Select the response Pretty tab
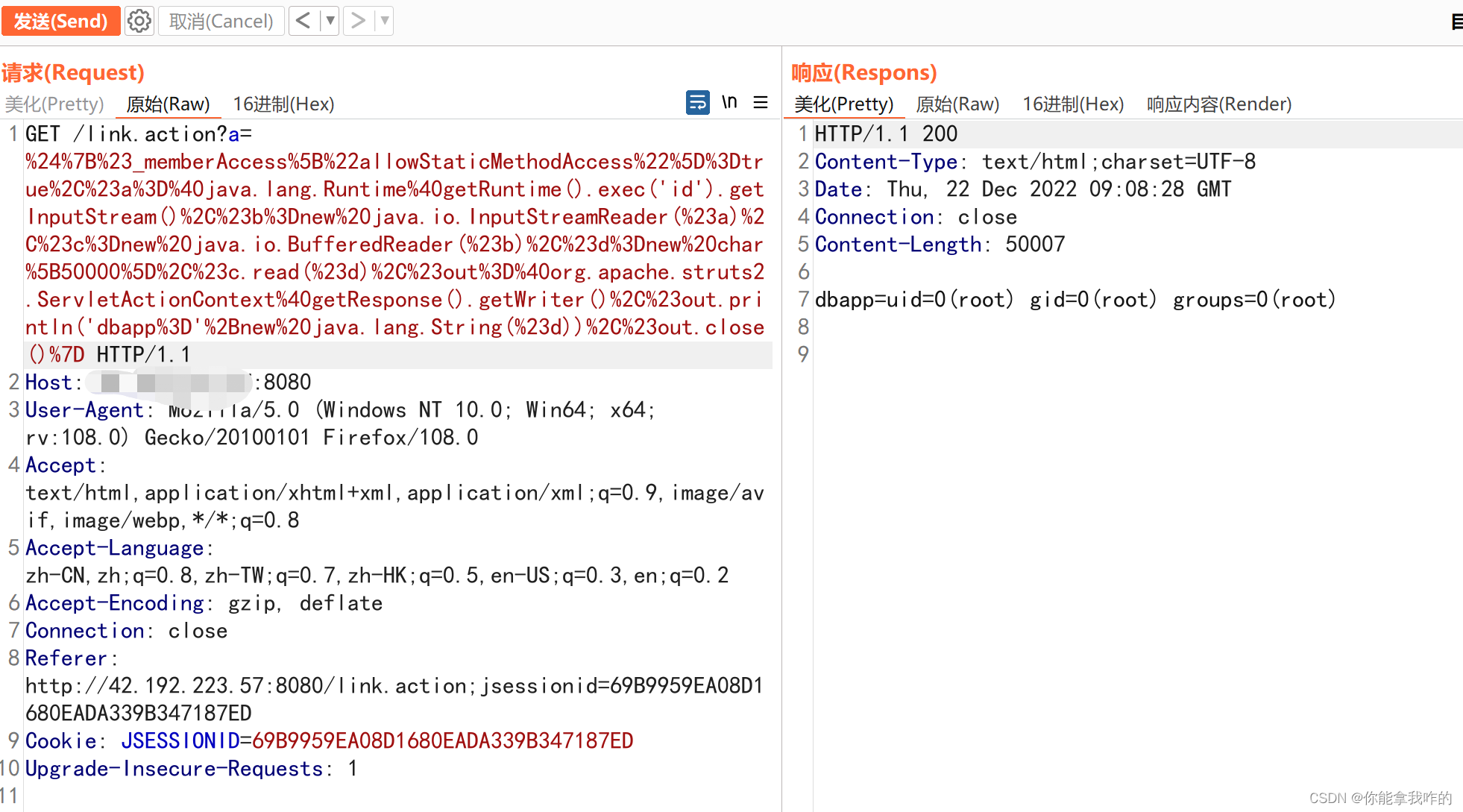 (843, 104)
